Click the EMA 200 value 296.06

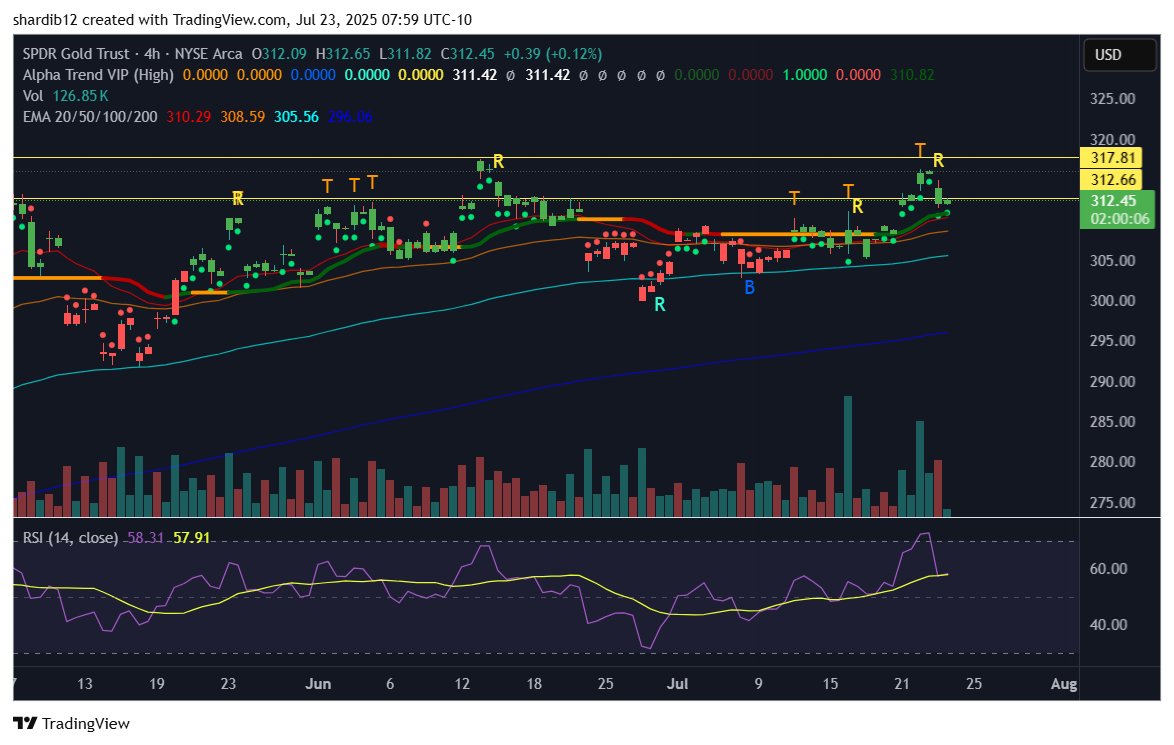350,117
